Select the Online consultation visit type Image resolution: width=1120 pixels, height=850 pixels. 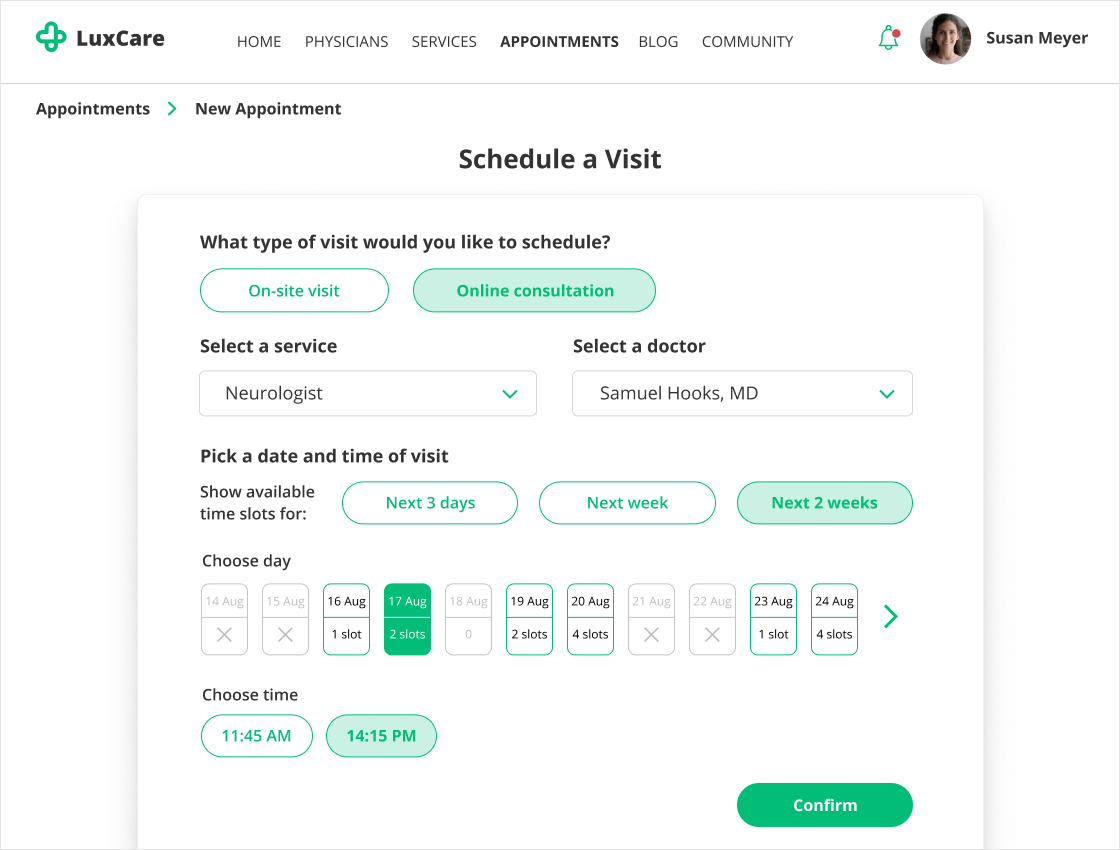pyautogui.click(x=535, y=291)
